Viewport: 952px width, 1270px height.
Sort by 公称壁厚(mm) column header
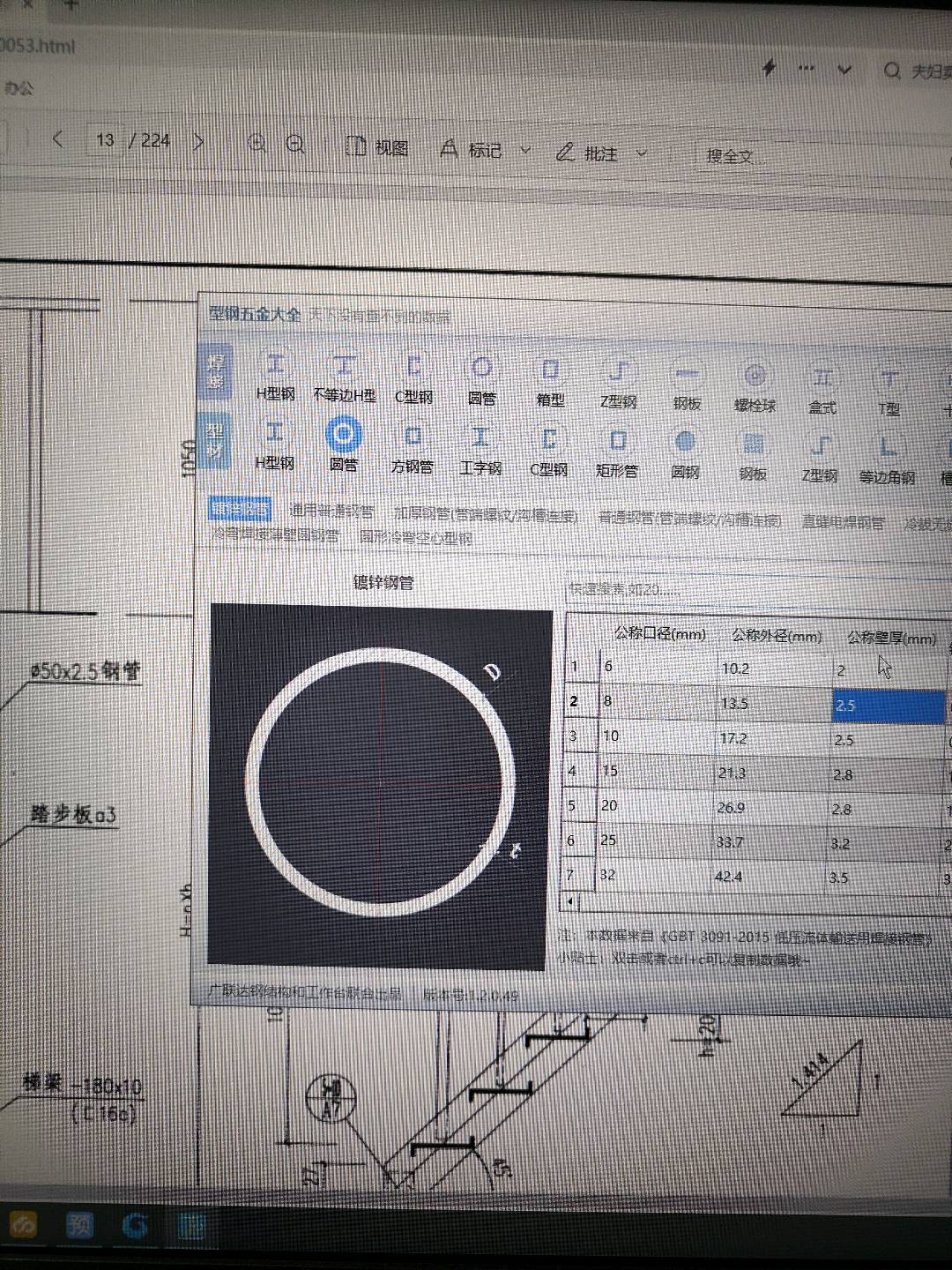(891, 638)
